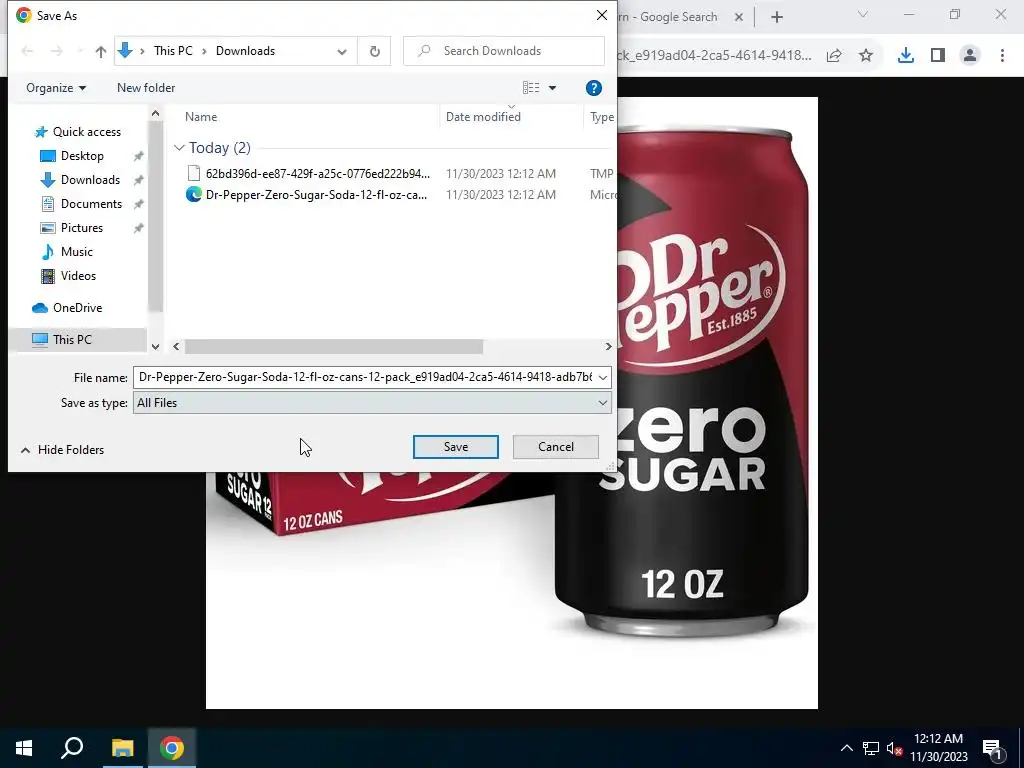This screenshot has height=768, width=1024.
Task: Click the Save button
Action: (456, 447)
